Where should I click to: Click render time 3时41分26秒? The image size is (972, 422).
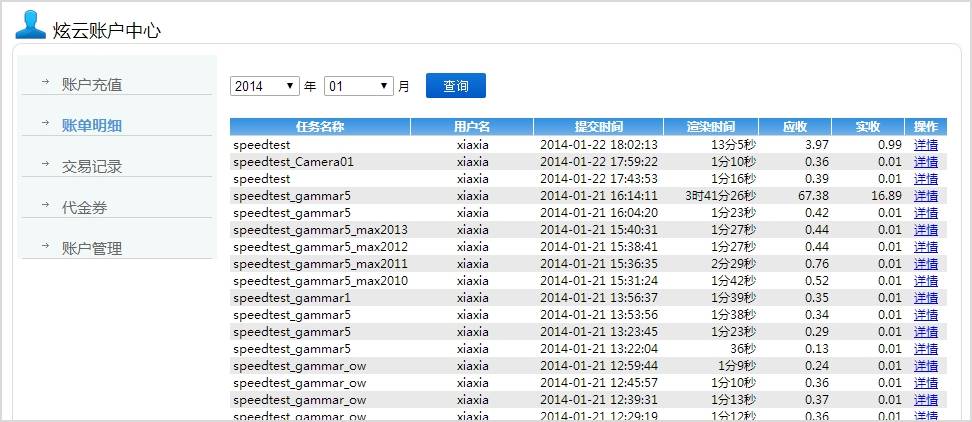click(x=720, y=196)
